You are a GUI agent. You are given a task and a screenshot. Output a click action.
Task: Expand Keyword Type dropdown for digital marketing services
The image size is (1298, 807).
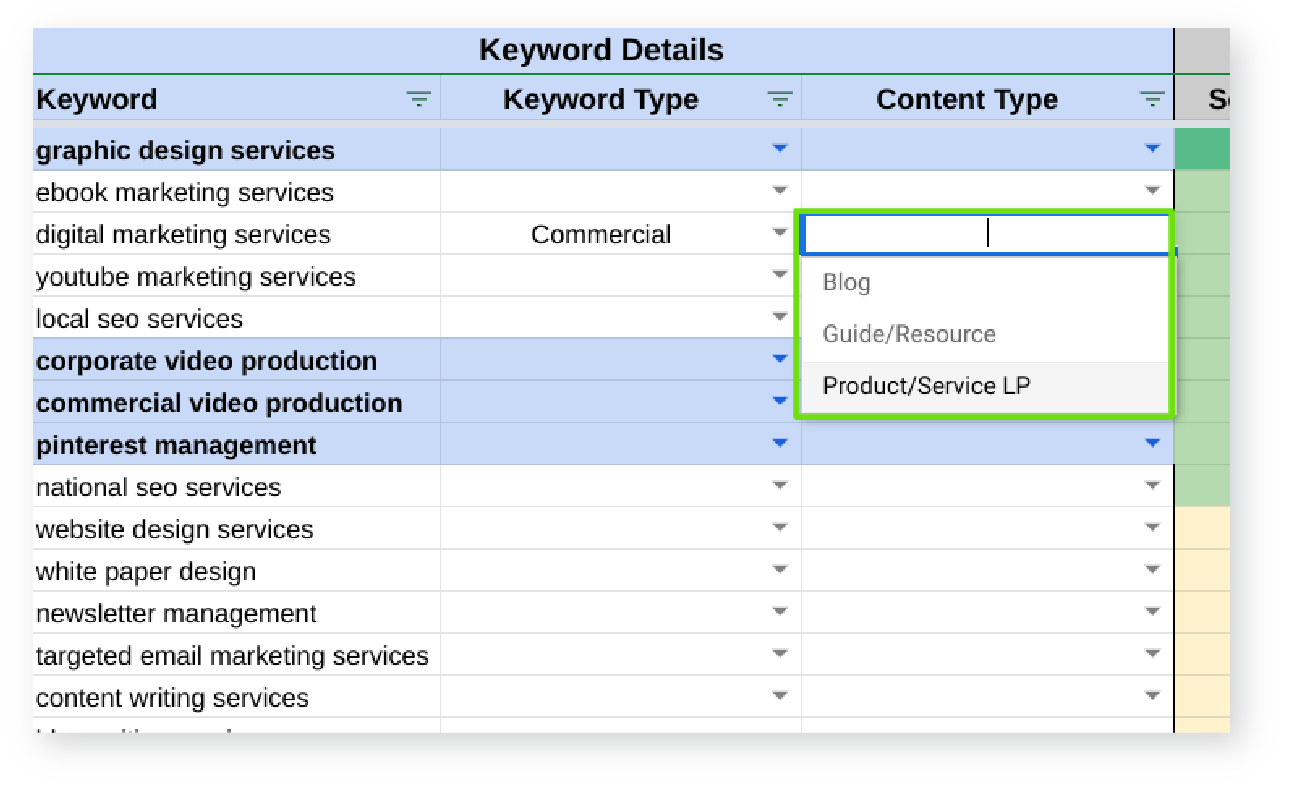(780, 233)
